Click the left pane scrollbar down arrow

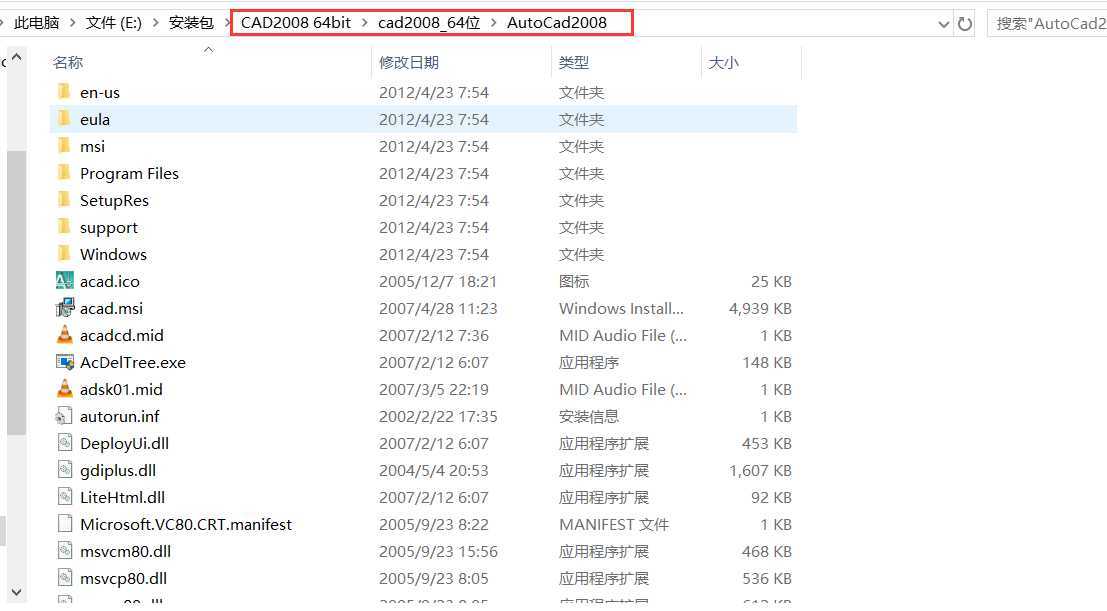[17, 592]
